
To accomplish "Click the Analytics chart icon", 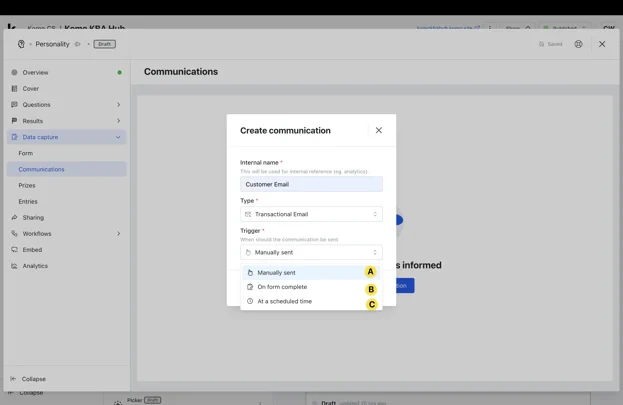I will click(14, 266).
